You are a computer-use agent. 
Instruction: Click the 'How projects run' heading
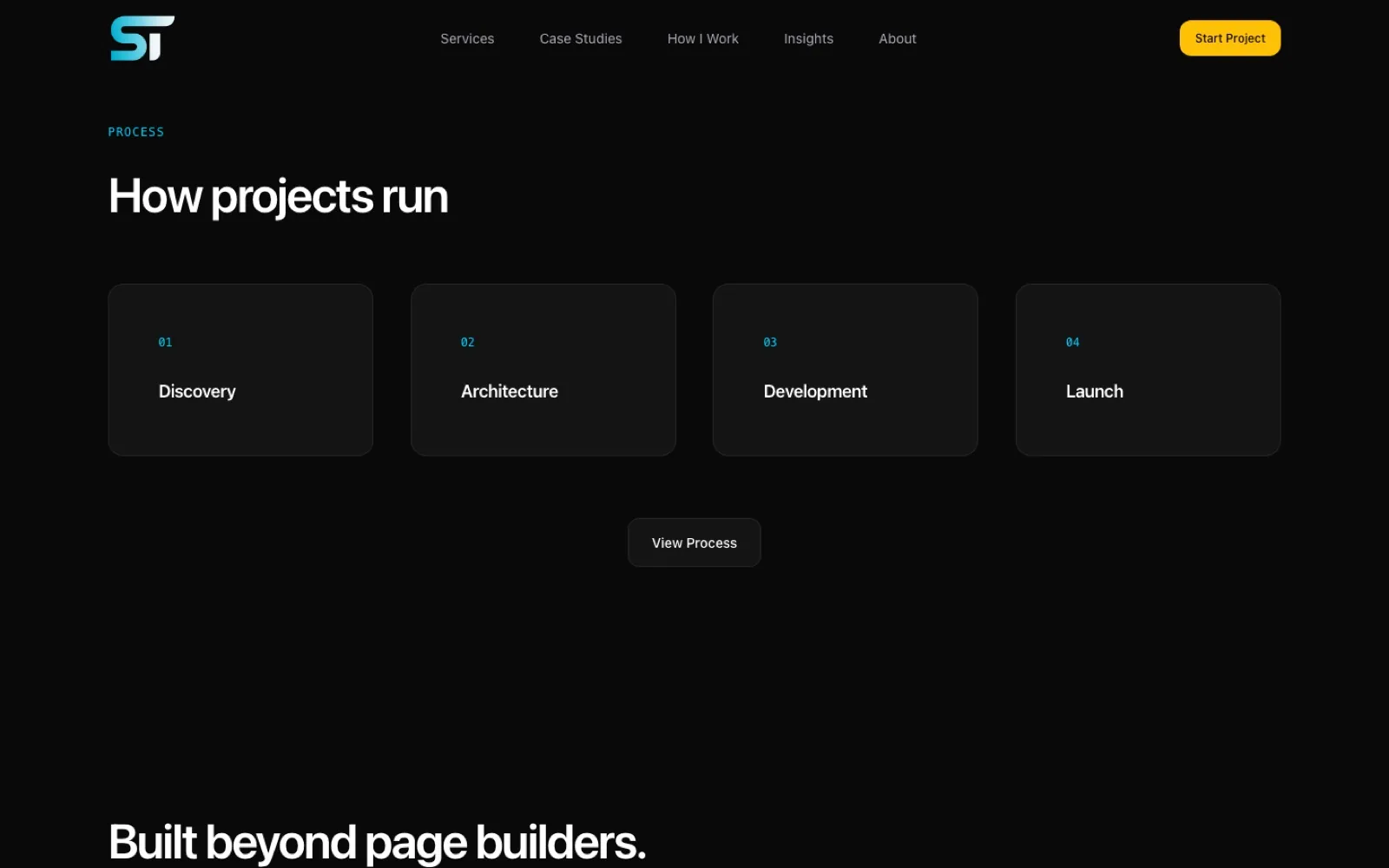pyautogui.click(x=279, y=197)
